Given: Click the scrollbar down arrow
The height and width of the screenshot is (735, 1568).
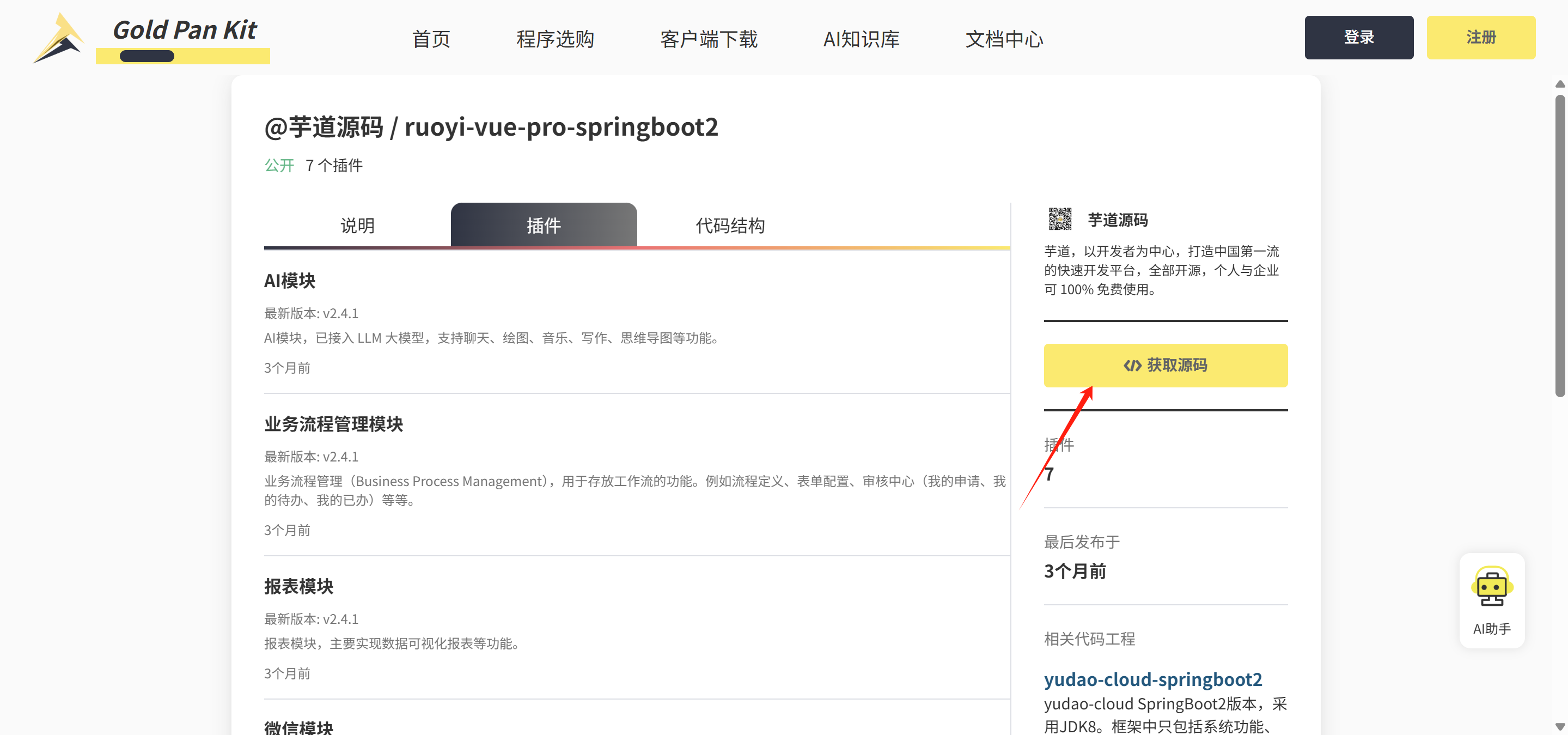Looking at the screenshot, I should [x=1559, y=726].
